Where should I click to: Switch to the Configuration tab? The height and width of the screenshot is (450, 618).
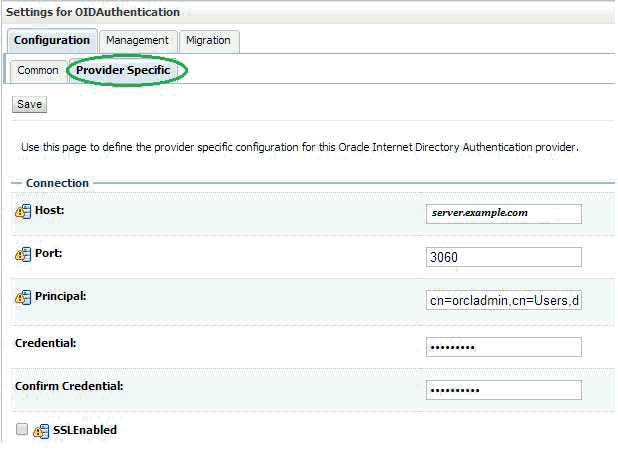point(52,41)
